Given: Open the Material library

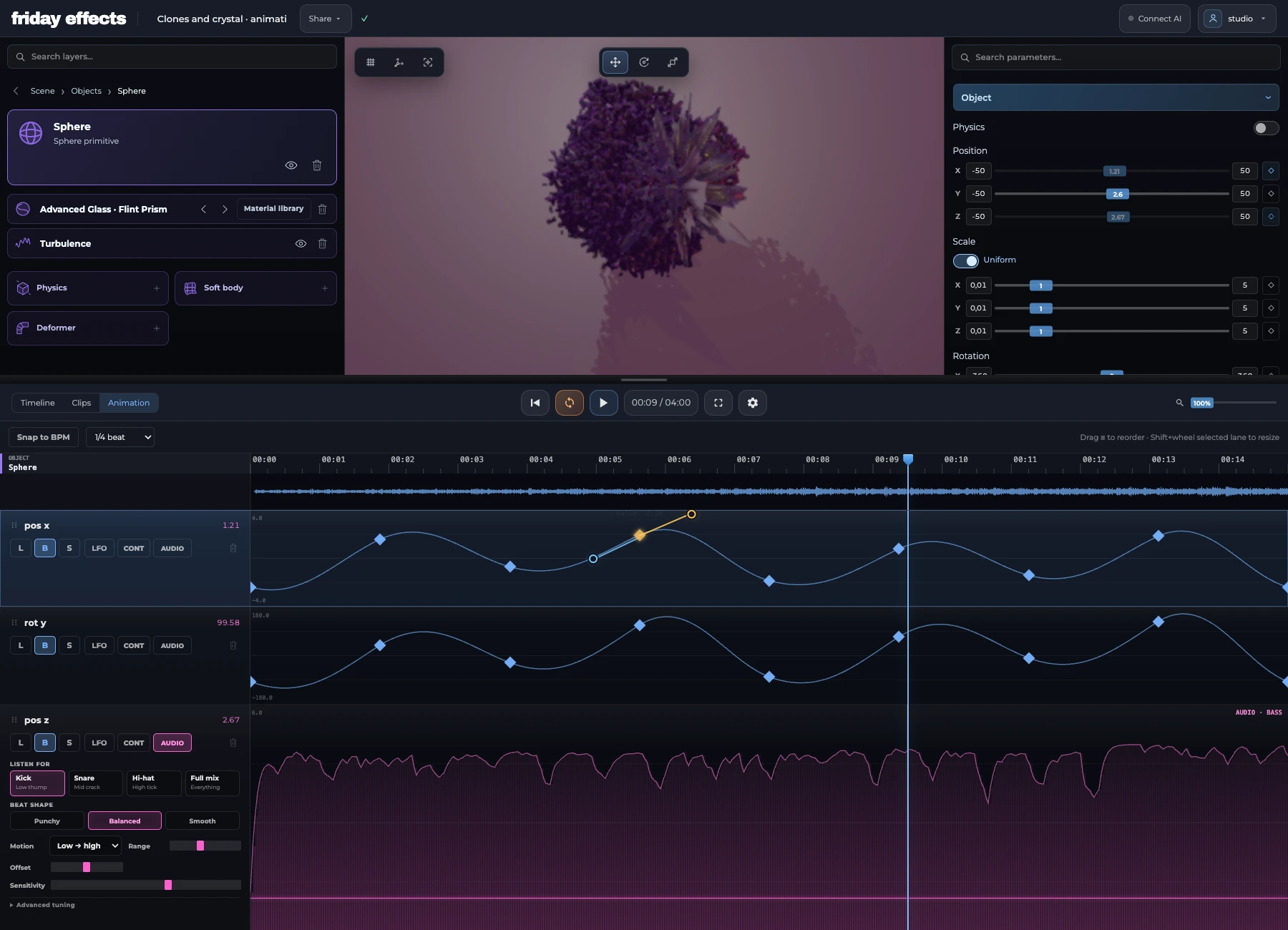Looking at the screenshot, I should [x=273, y=209].
